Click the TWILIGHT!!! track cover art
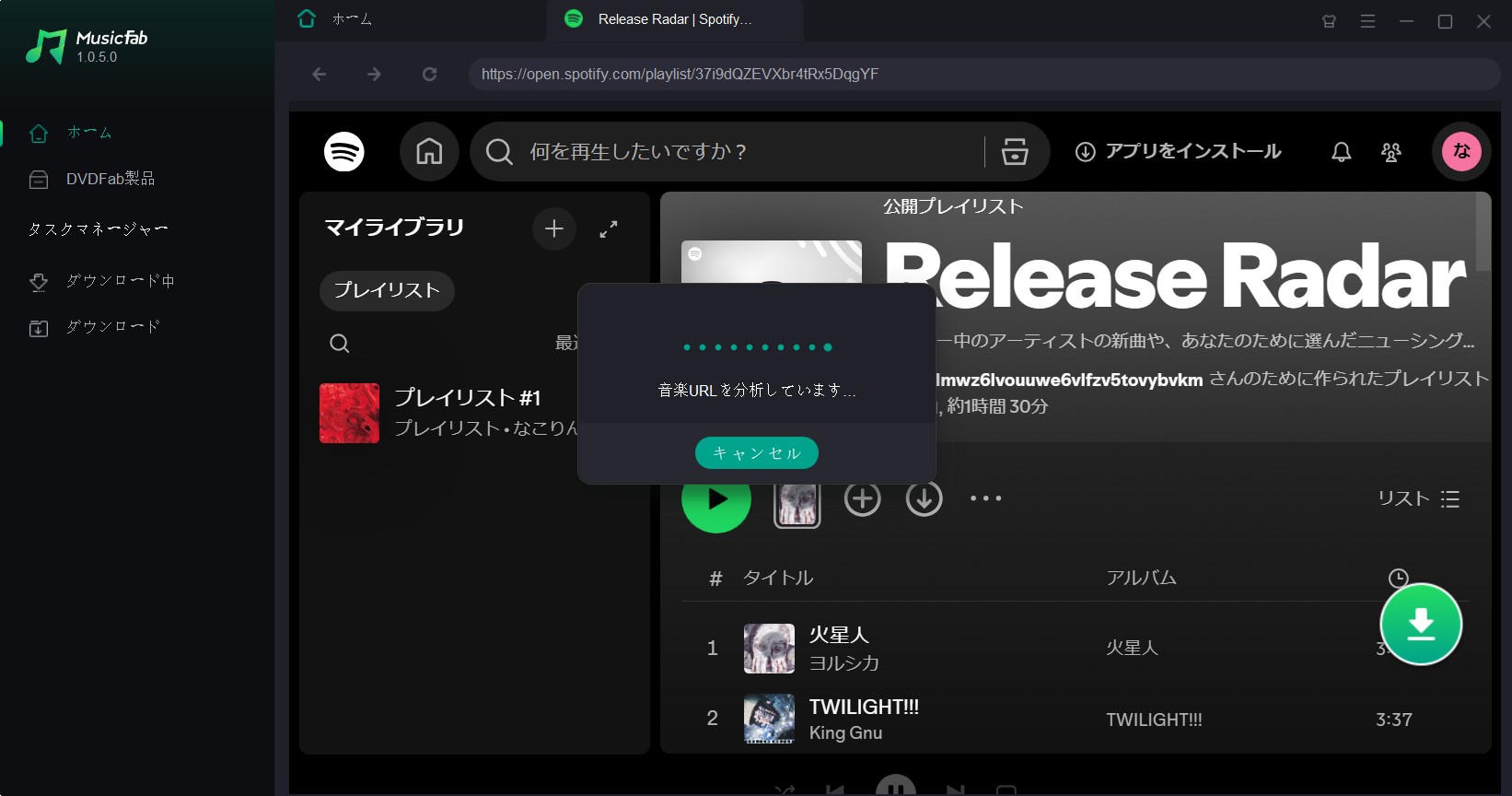Image resolution: width=1512 pixels, height=796 pixels. [x=769, y=719]
